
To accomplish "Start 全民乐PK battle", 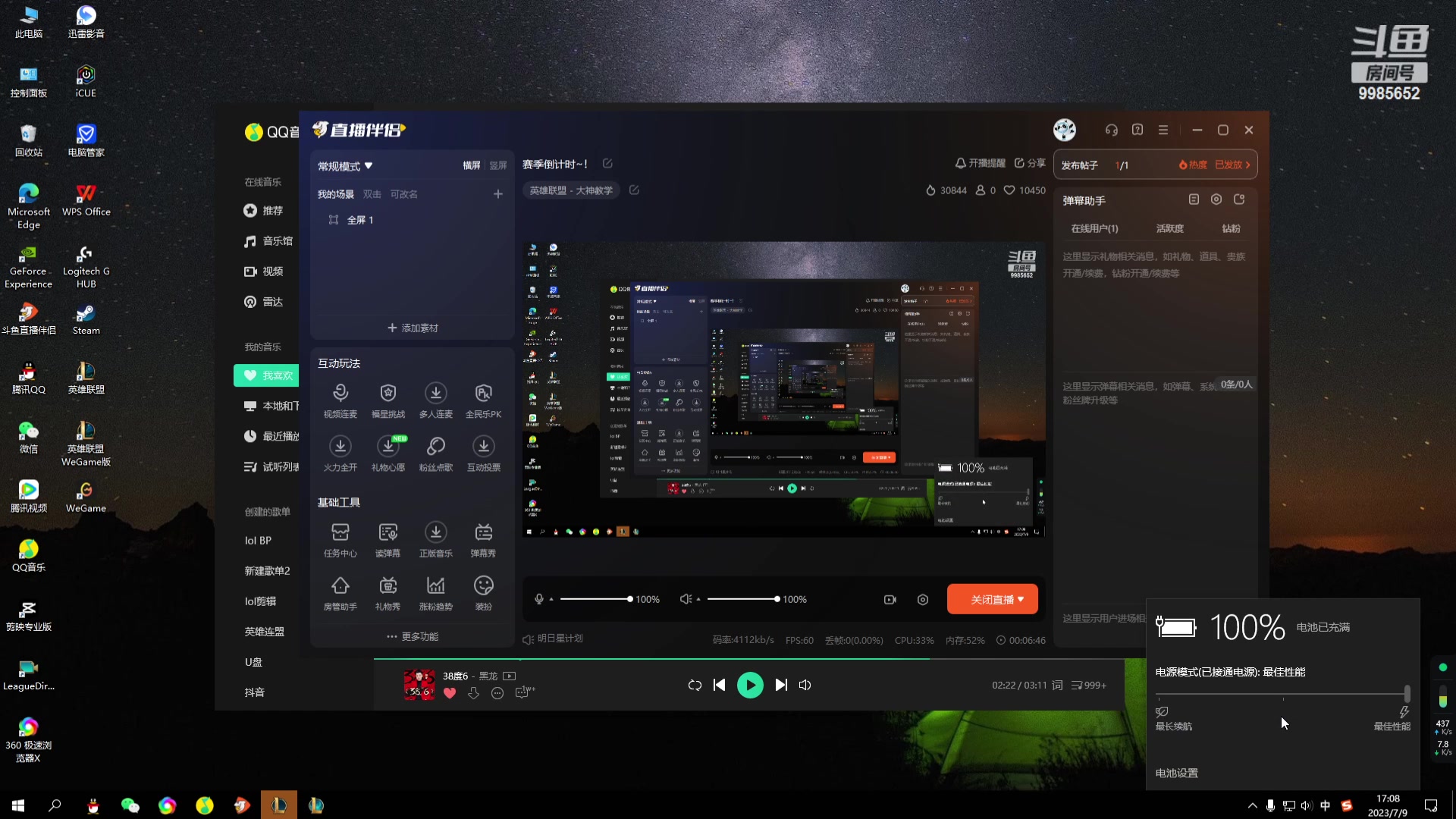I will [x=484, y=400].
